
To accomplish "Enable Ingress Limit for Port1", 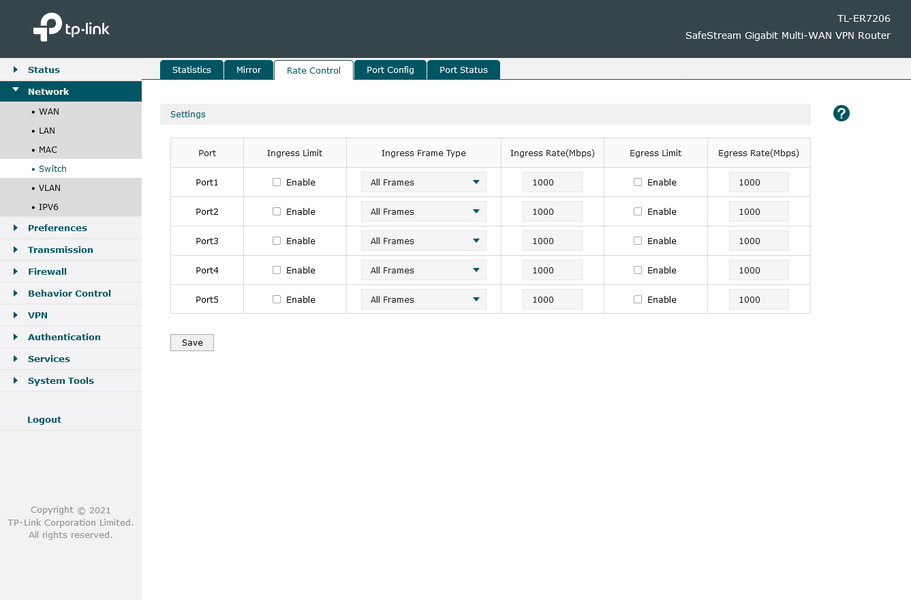I will coord(277,182).
